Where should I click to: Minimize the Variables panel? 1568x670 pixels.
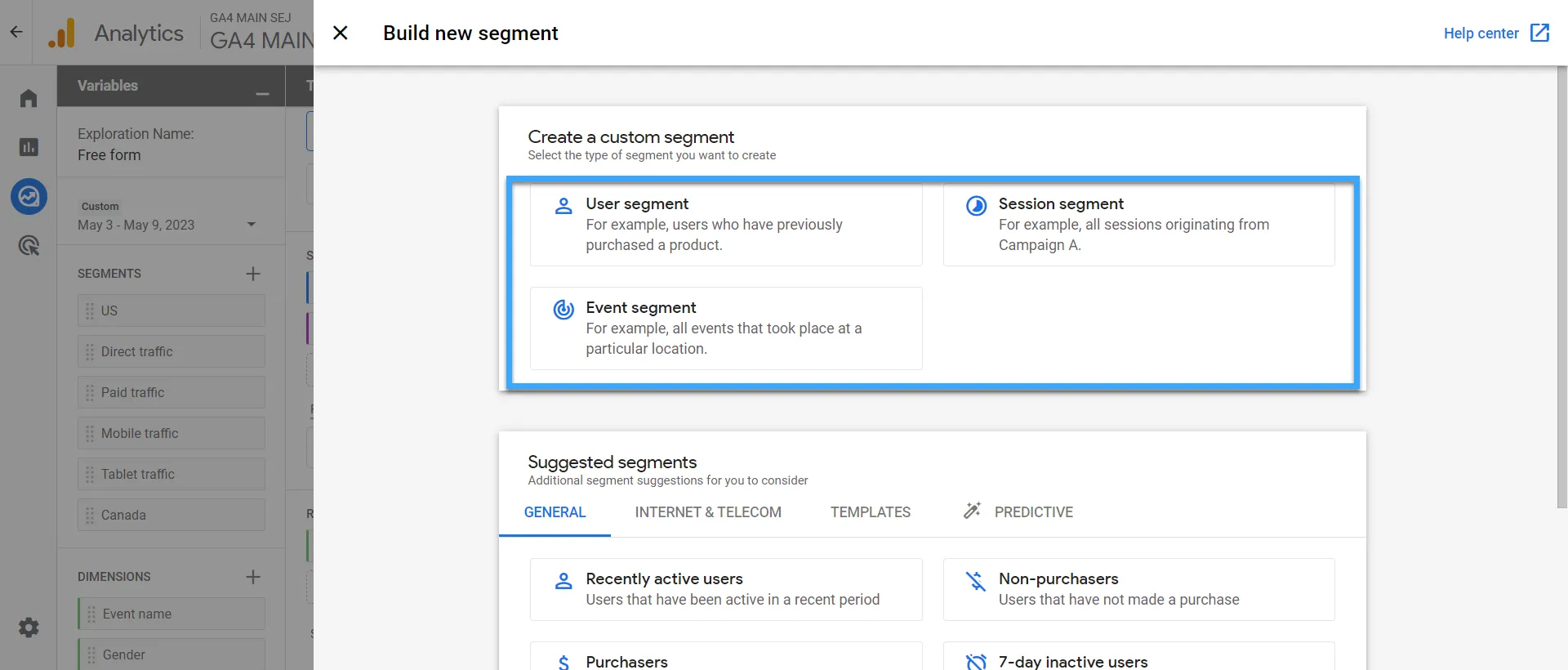coord(262,94)
